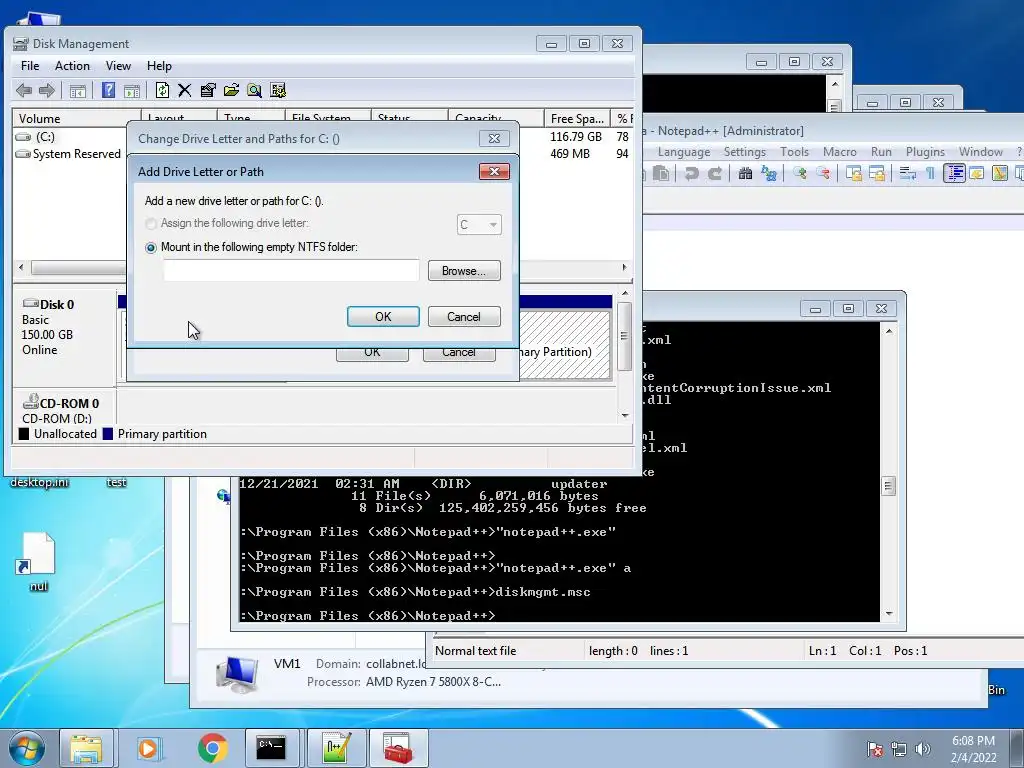The width and height of the screenshot is (1024, 768).
Task: Open the Help menu in Disk Management
Action: click(159, 66)
